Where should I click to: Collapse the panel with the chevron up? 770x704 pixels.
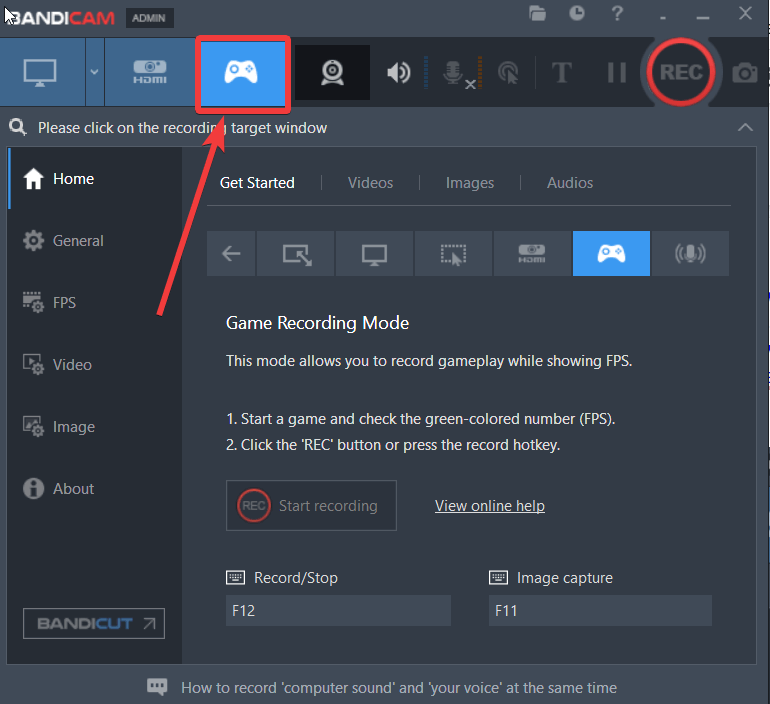click(x=745, y=128)
